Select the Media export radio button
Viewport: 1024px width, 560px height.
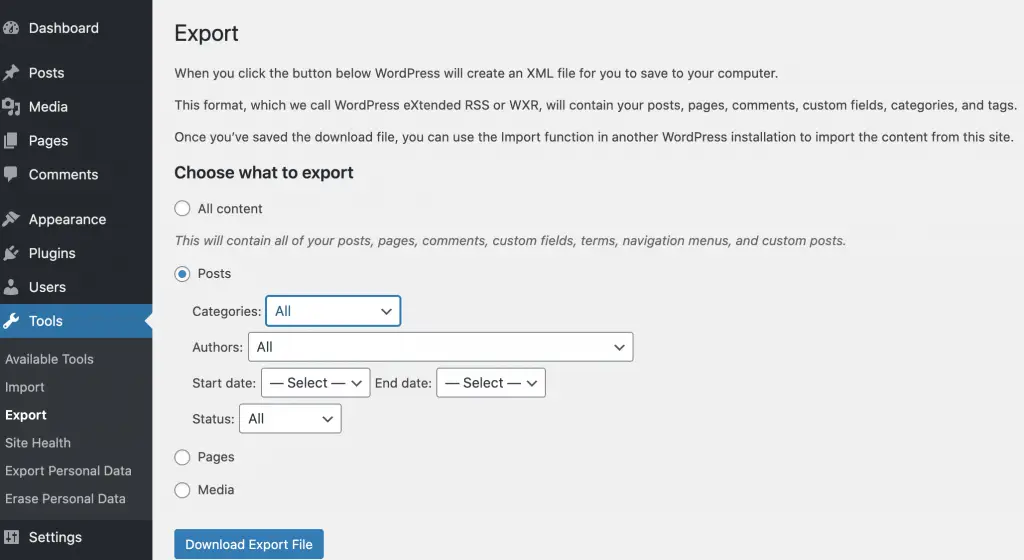(x=182, y=490)
